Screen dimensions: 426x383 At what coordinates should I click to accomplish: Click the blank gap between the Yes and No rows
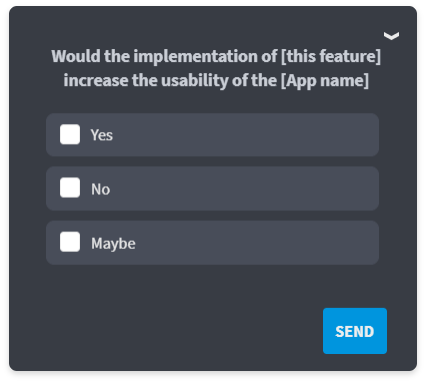[212, 162]
